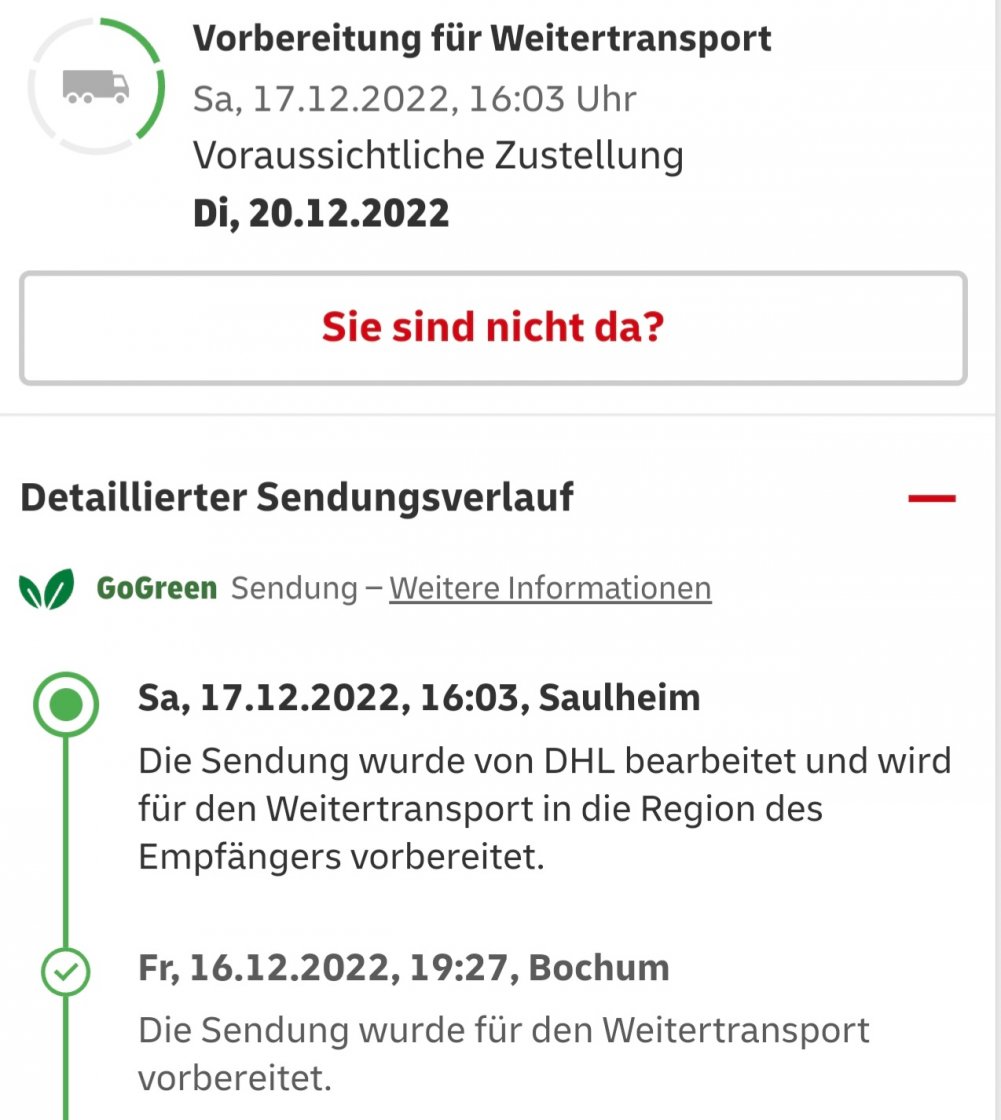Click the green progress arc around the truck
This screenshot has width=1001, height=1120.
pyautogui.click(x=155, y=85)
